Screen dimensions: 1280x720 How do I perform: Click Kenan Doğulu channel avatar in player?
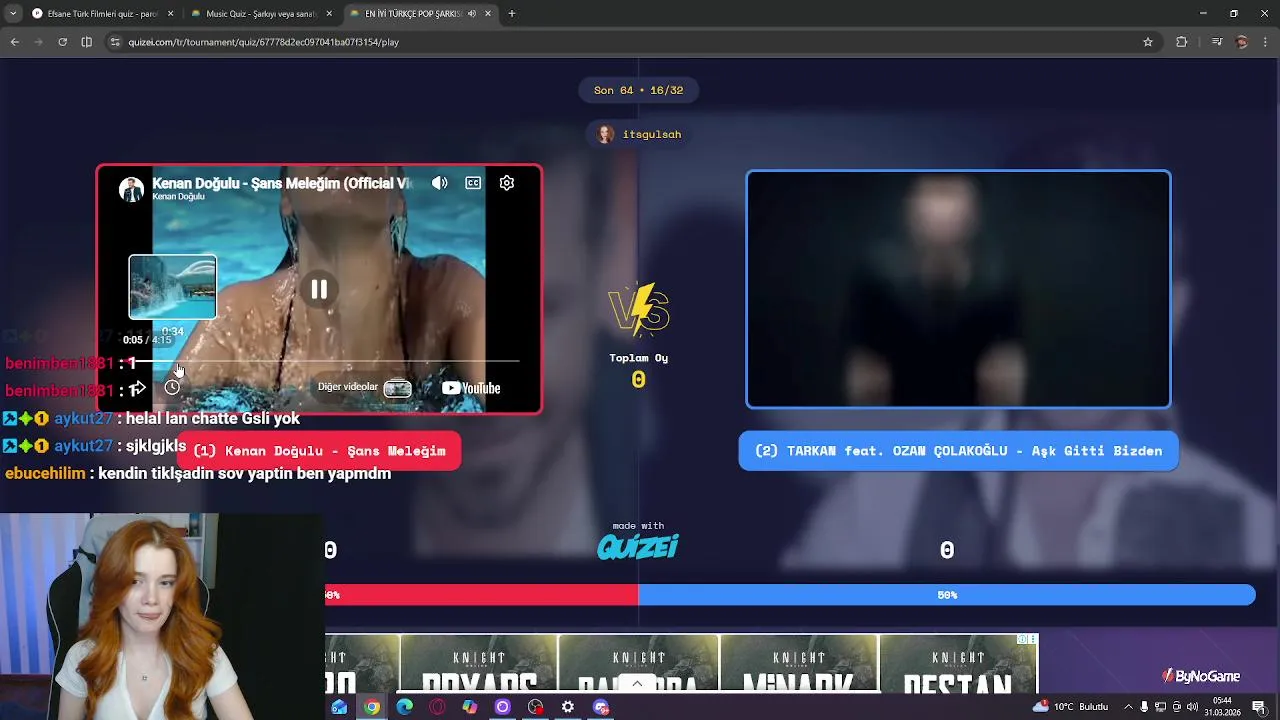click(x=131, y=189)
